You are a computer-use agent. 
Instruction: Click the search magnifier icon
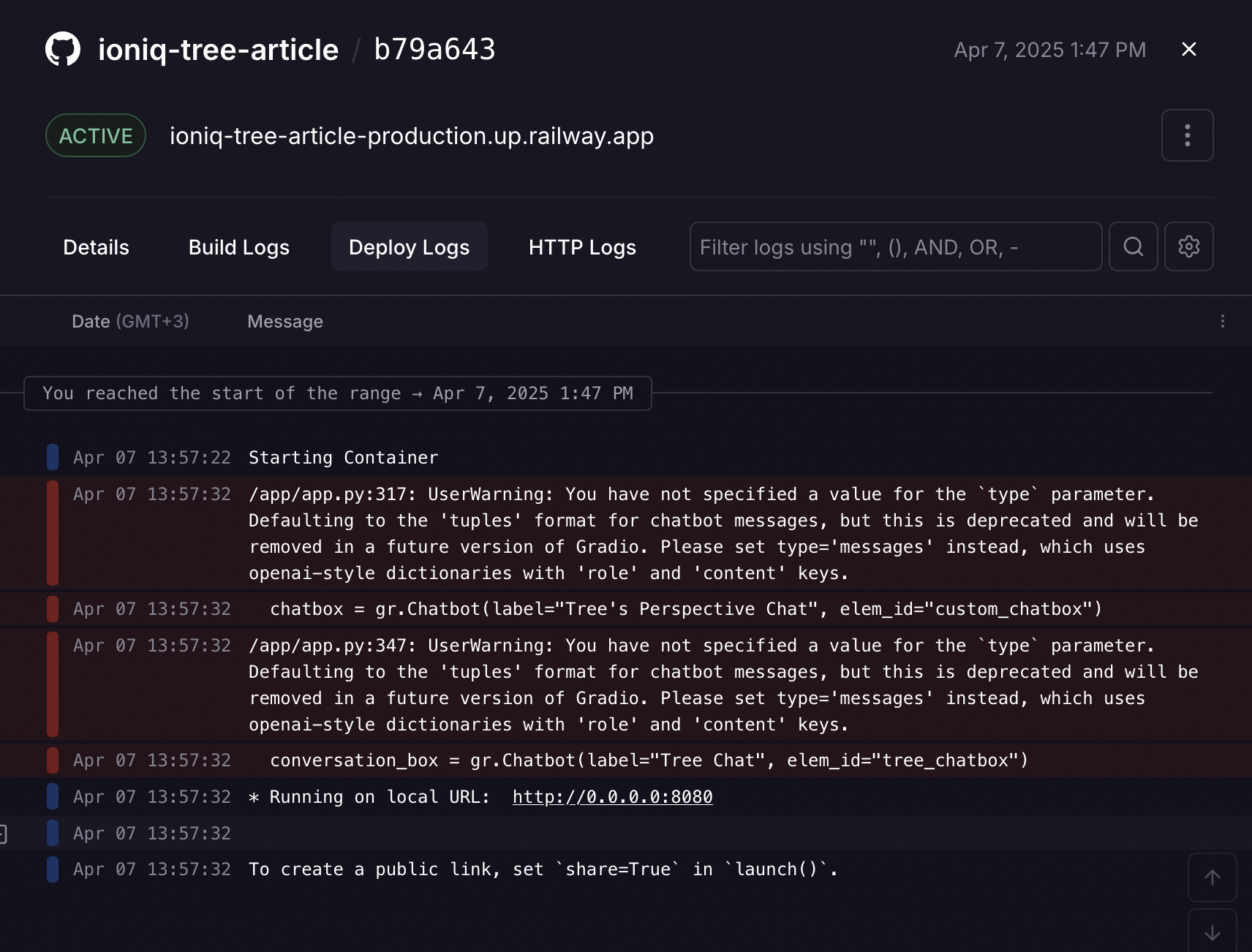point(1133,247)
